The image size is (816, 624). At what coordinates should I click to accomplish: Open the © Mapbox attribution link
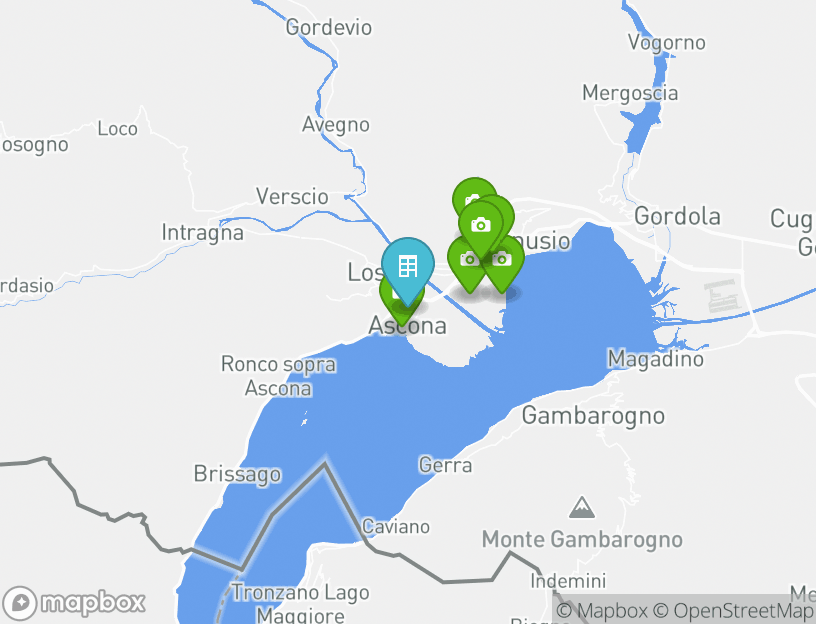pos(602,610)
